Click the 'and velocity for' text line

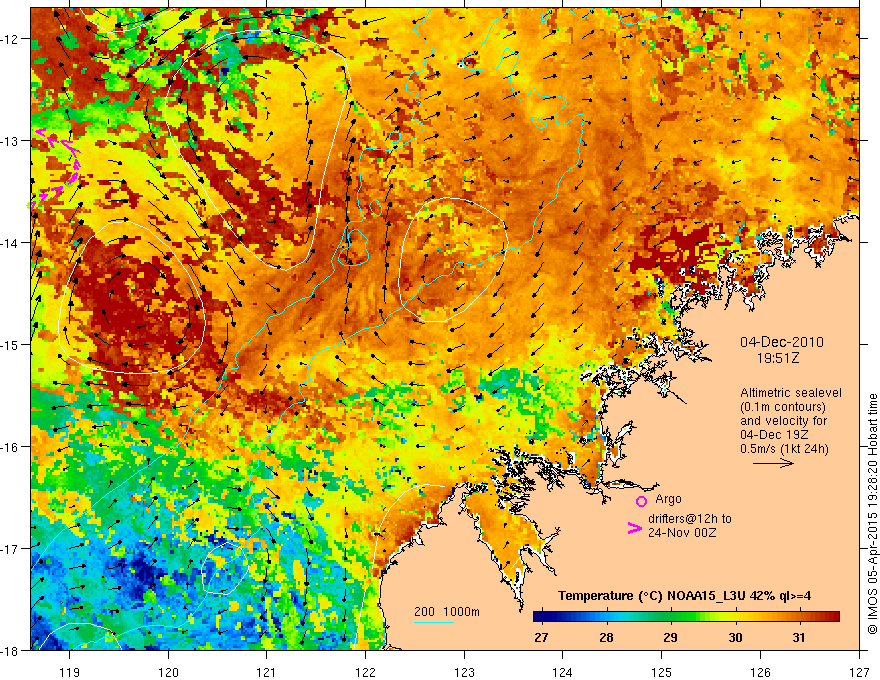783,421
